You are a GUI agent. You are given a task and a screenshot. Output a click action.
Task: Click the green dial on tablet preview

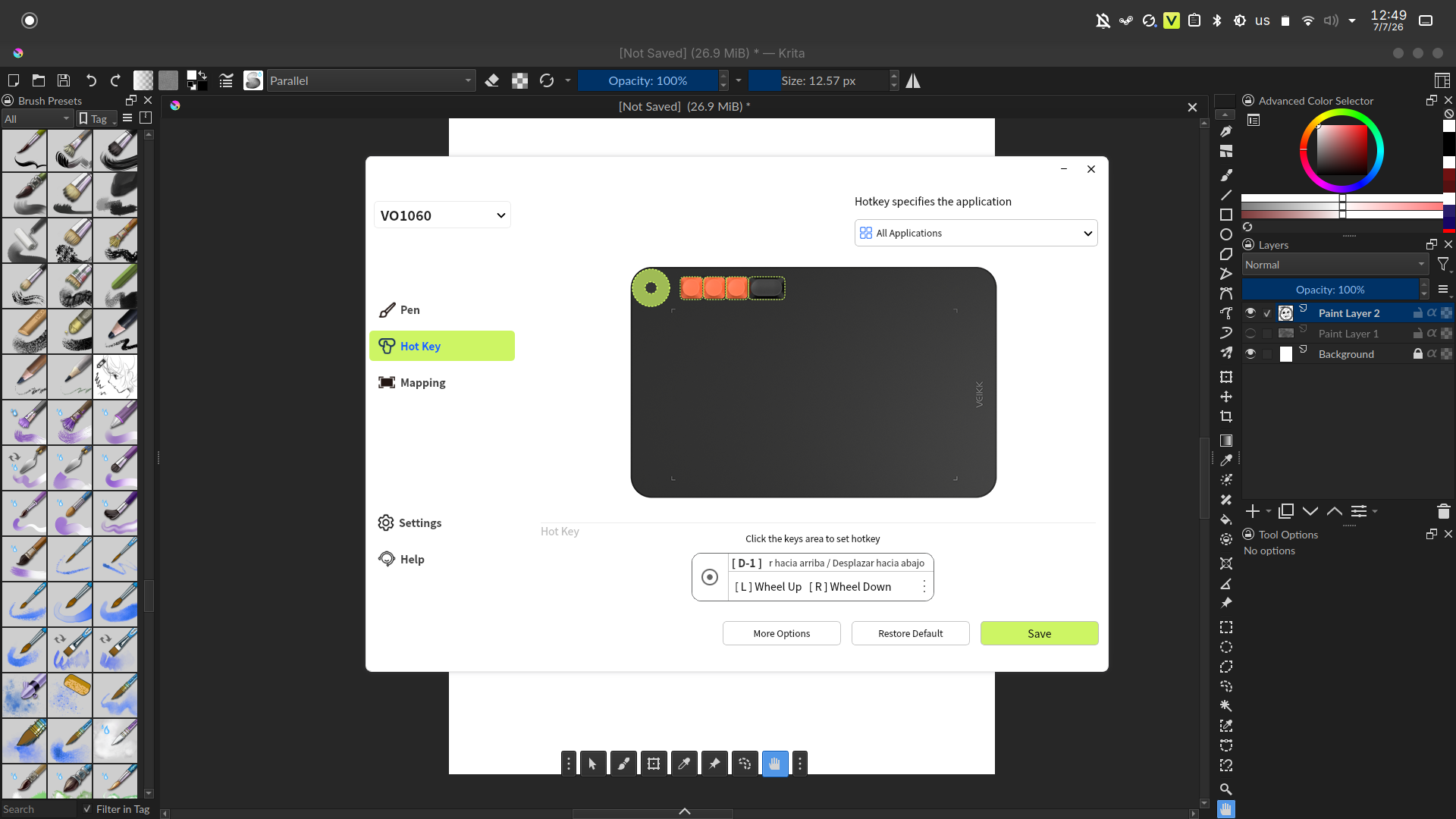point(651,288)
